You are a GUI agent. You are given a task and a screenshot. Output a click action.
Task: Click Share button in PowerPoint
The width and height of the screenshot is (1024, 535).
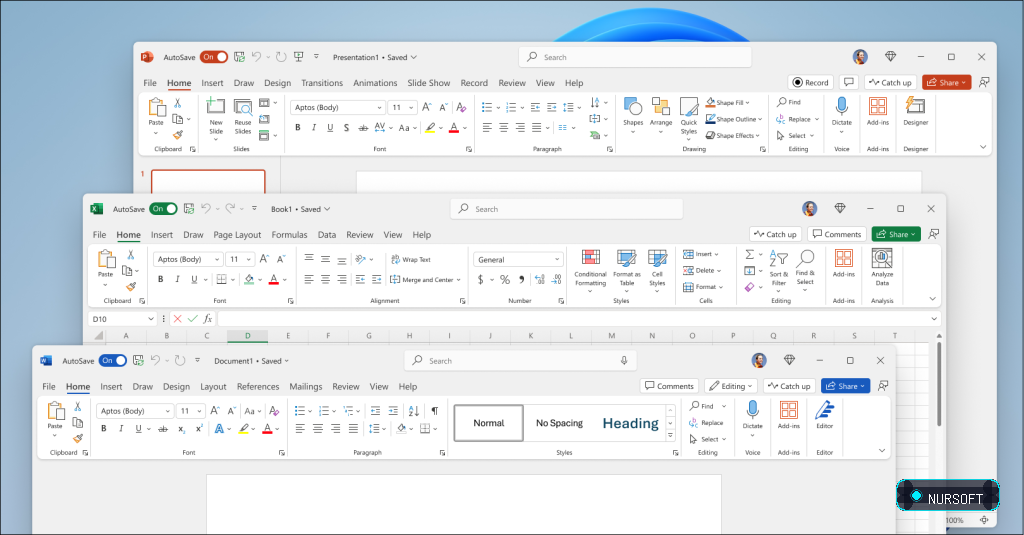946,82
